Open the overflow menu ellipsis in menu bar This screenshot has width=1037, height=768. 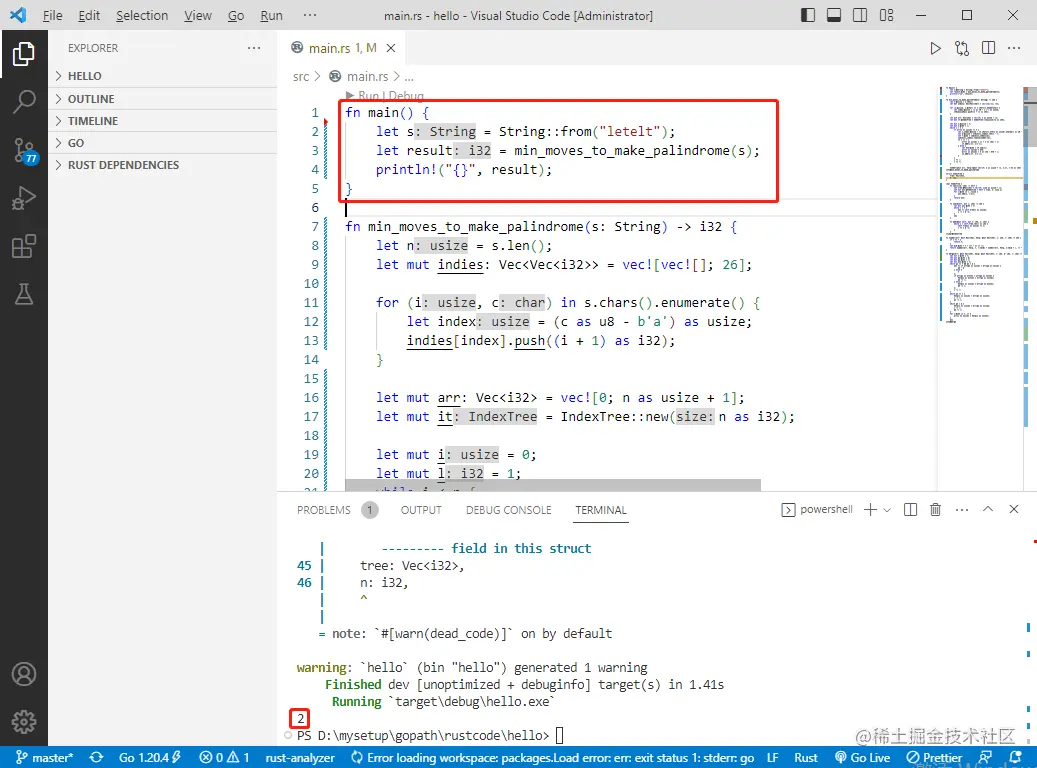(310, 15)
